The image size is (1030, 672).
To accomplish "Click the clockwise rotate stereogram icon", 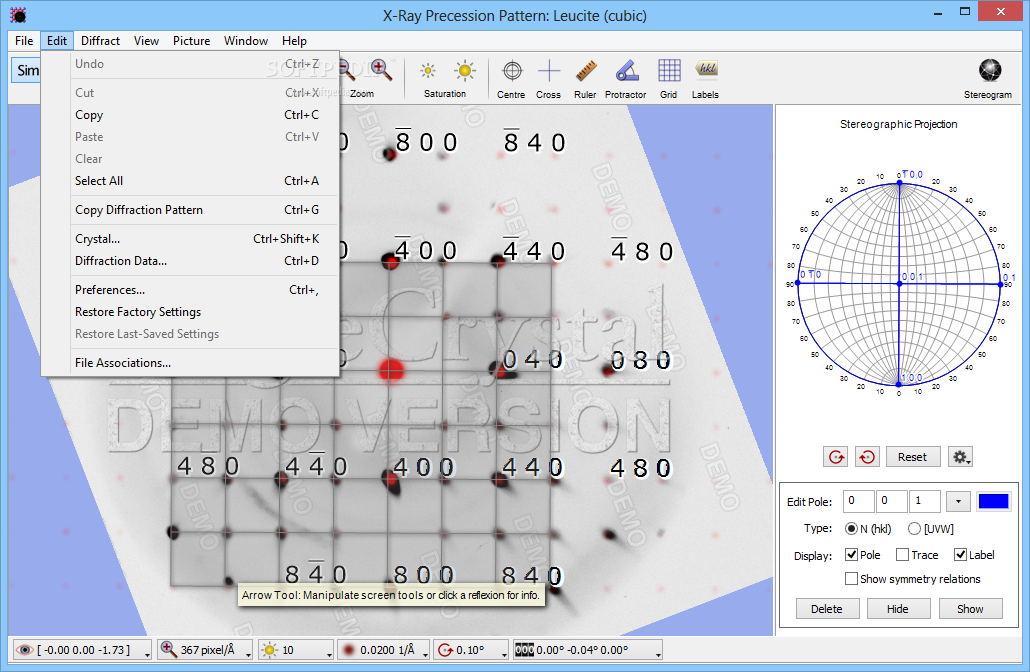I will click(836, 457).
